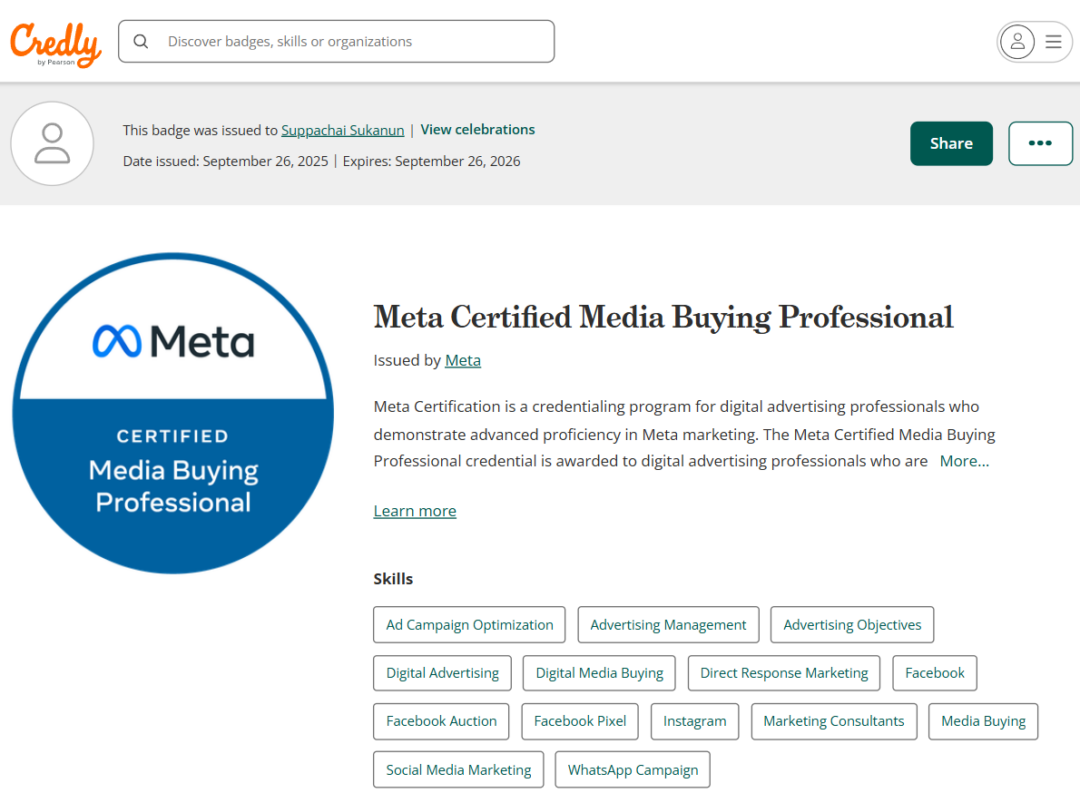Viewport: 1080px width, 793px height.
Task: Expand the truncated description via More...
Action: [963, 461]
